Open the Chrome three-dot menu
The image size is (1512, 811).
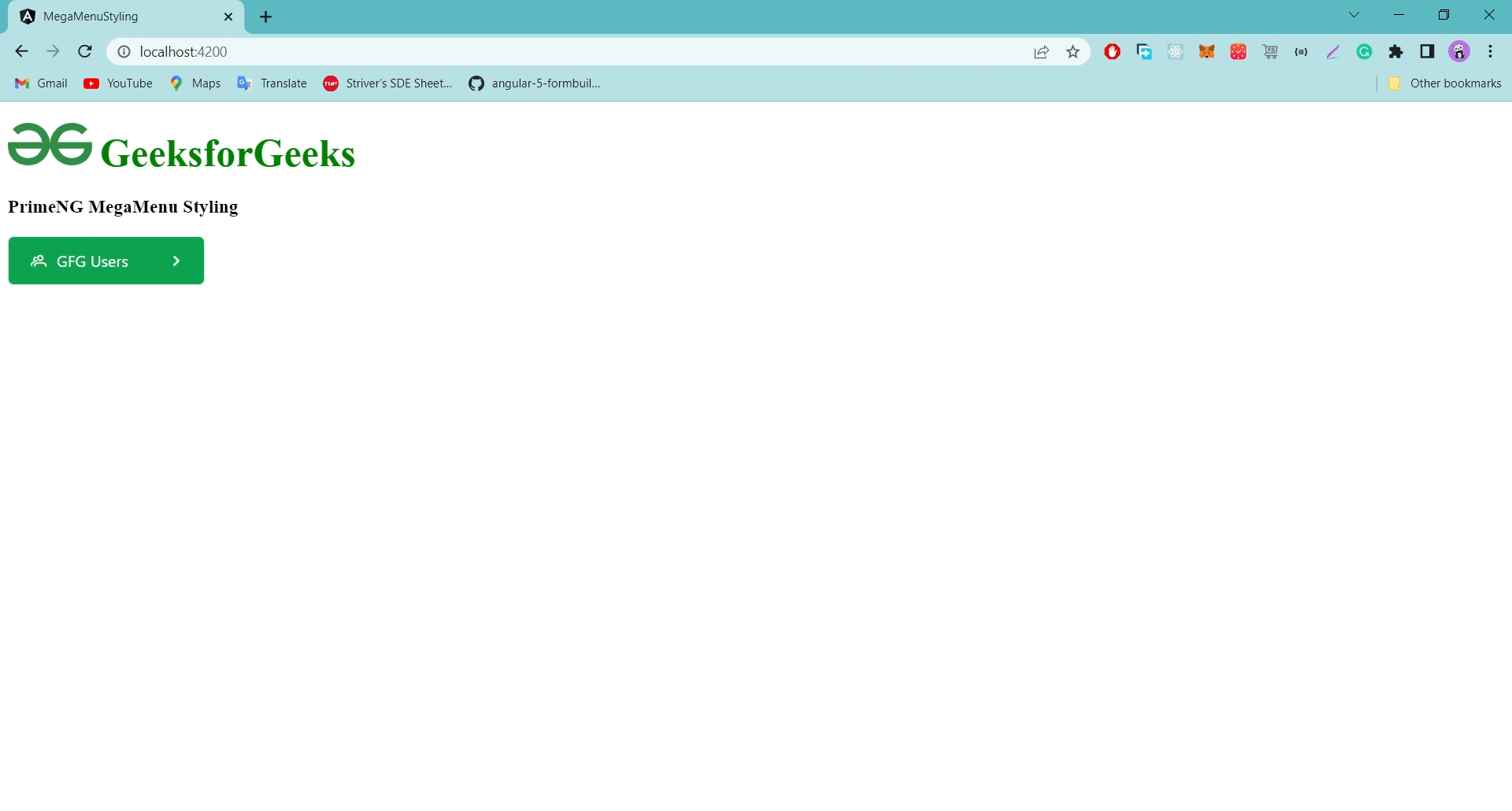point(1491,52)
